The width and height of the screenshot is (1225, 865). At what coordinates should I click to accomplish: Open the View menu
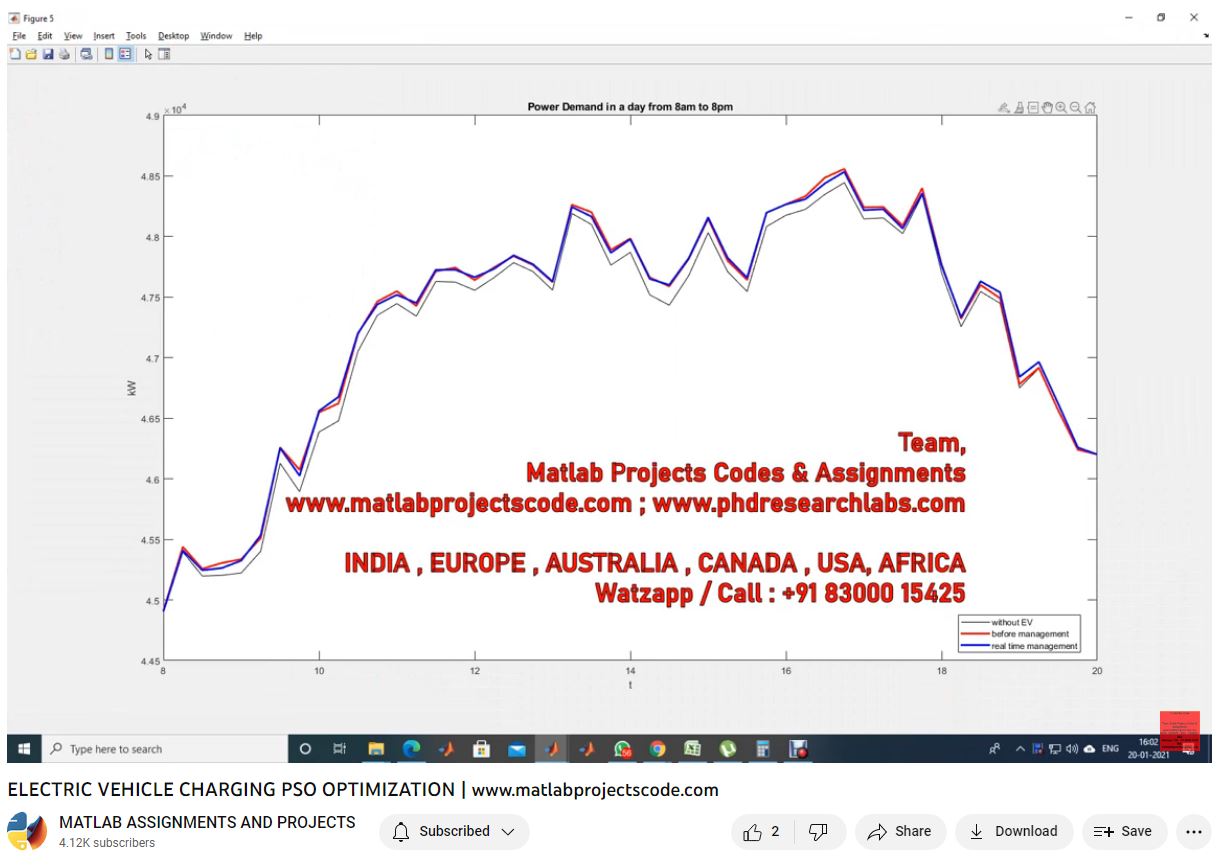pyautogui.click(x=73, y=36)
